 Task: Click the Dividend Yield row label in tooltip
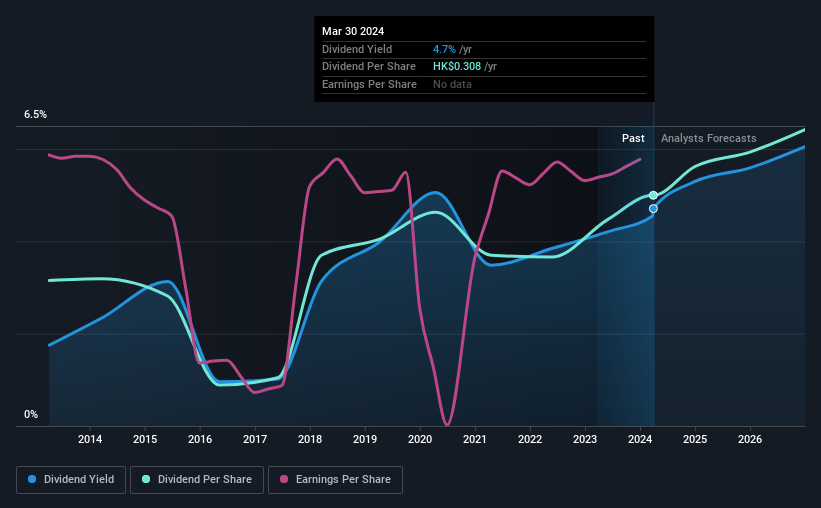click(357, 49)
